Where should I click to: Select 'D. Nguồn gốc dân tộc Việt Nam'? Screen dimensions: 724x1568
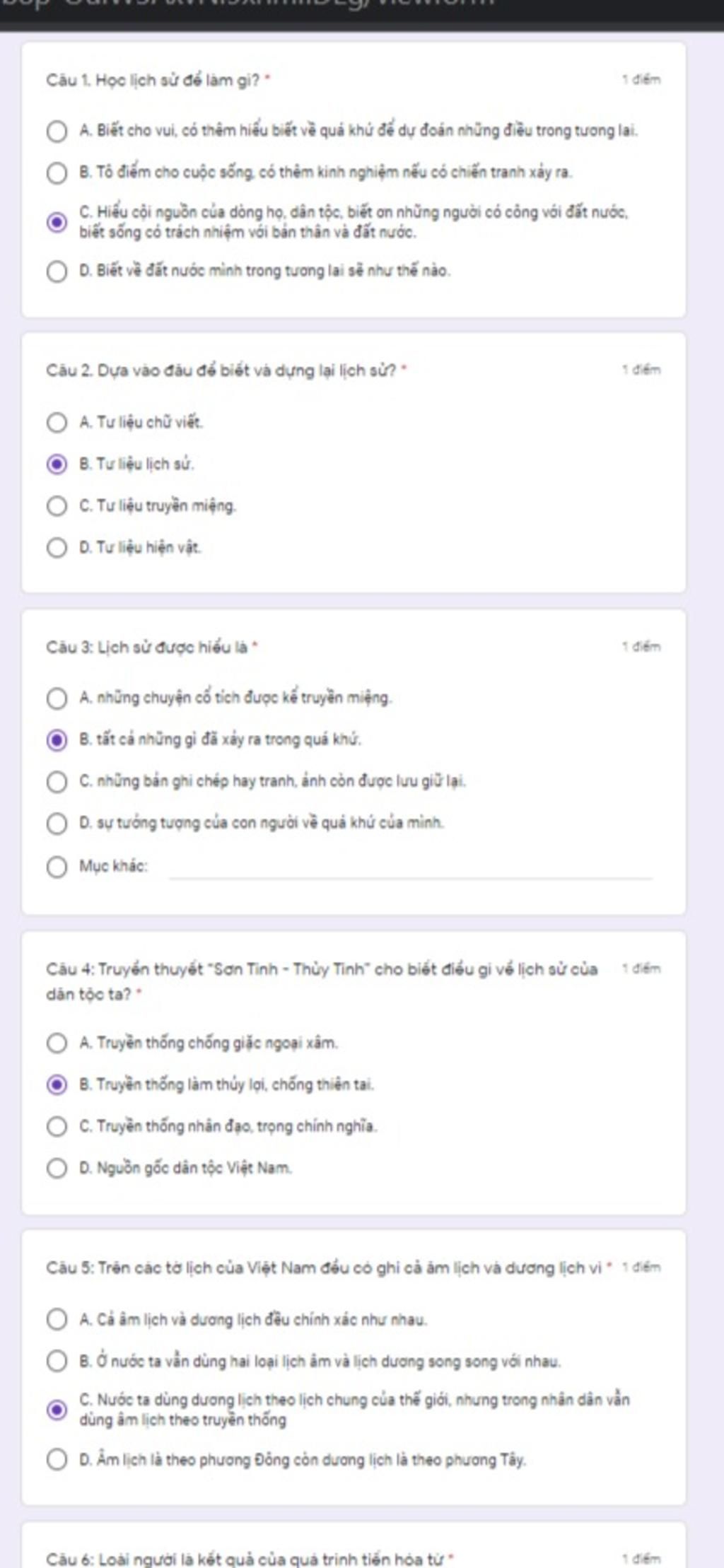tap(57, 1169)
